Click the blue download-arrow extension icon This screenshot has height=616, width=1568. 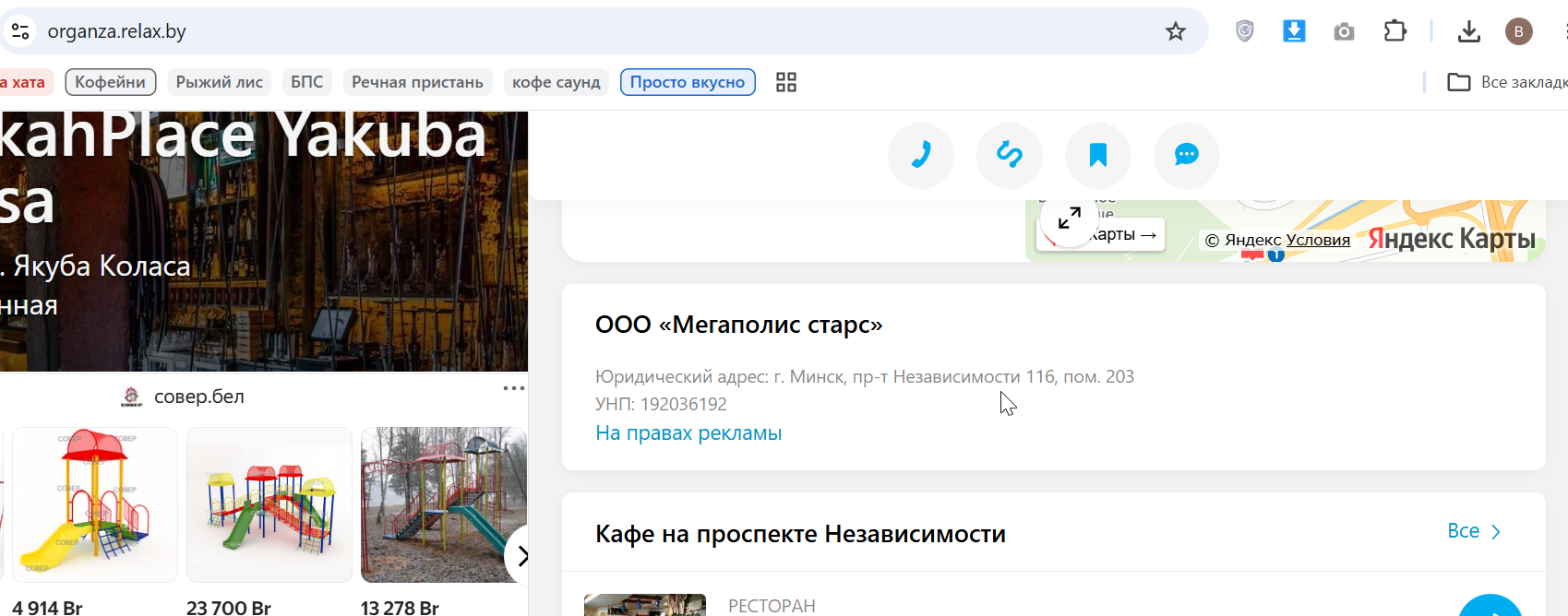pos(1294,31)
